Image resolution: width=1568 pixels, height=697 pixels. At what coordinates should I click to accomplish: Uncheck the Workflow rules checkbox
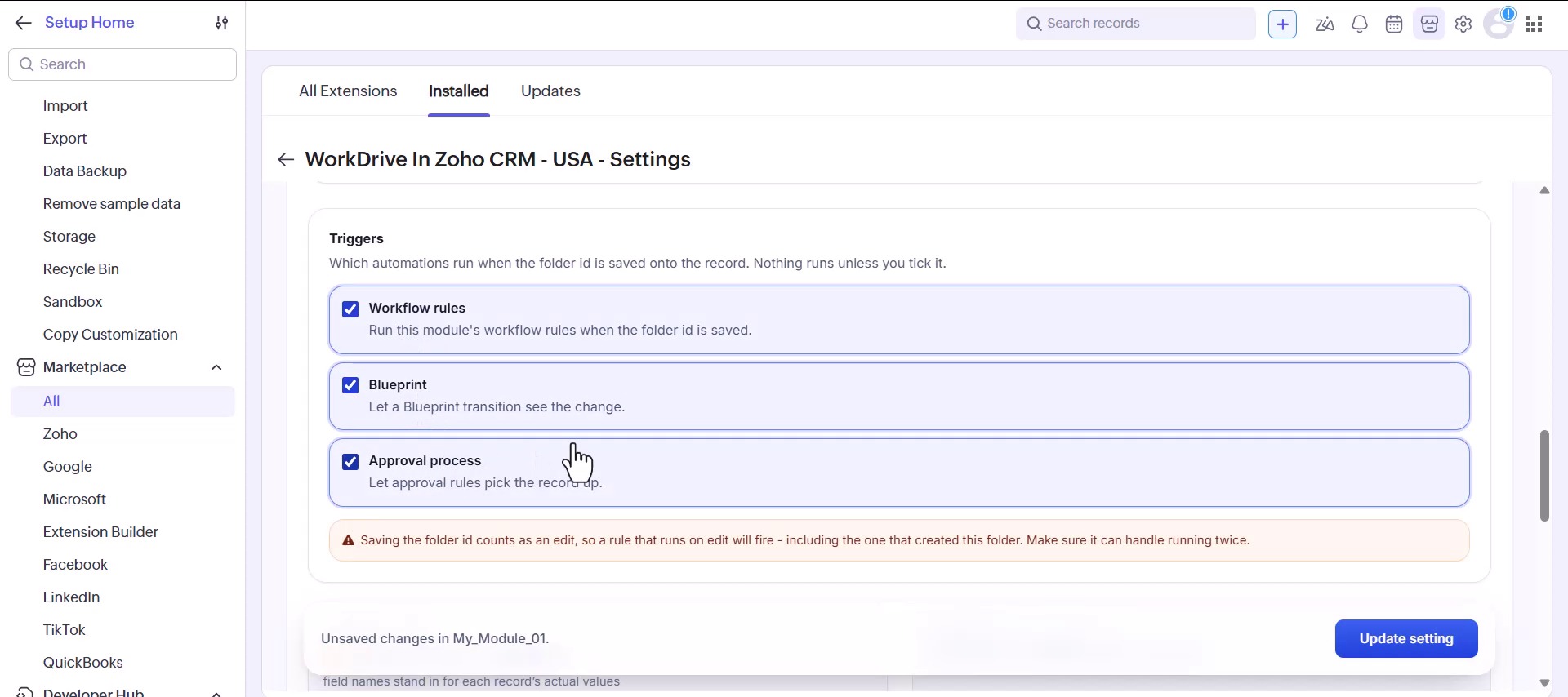(x=350, y=309)
